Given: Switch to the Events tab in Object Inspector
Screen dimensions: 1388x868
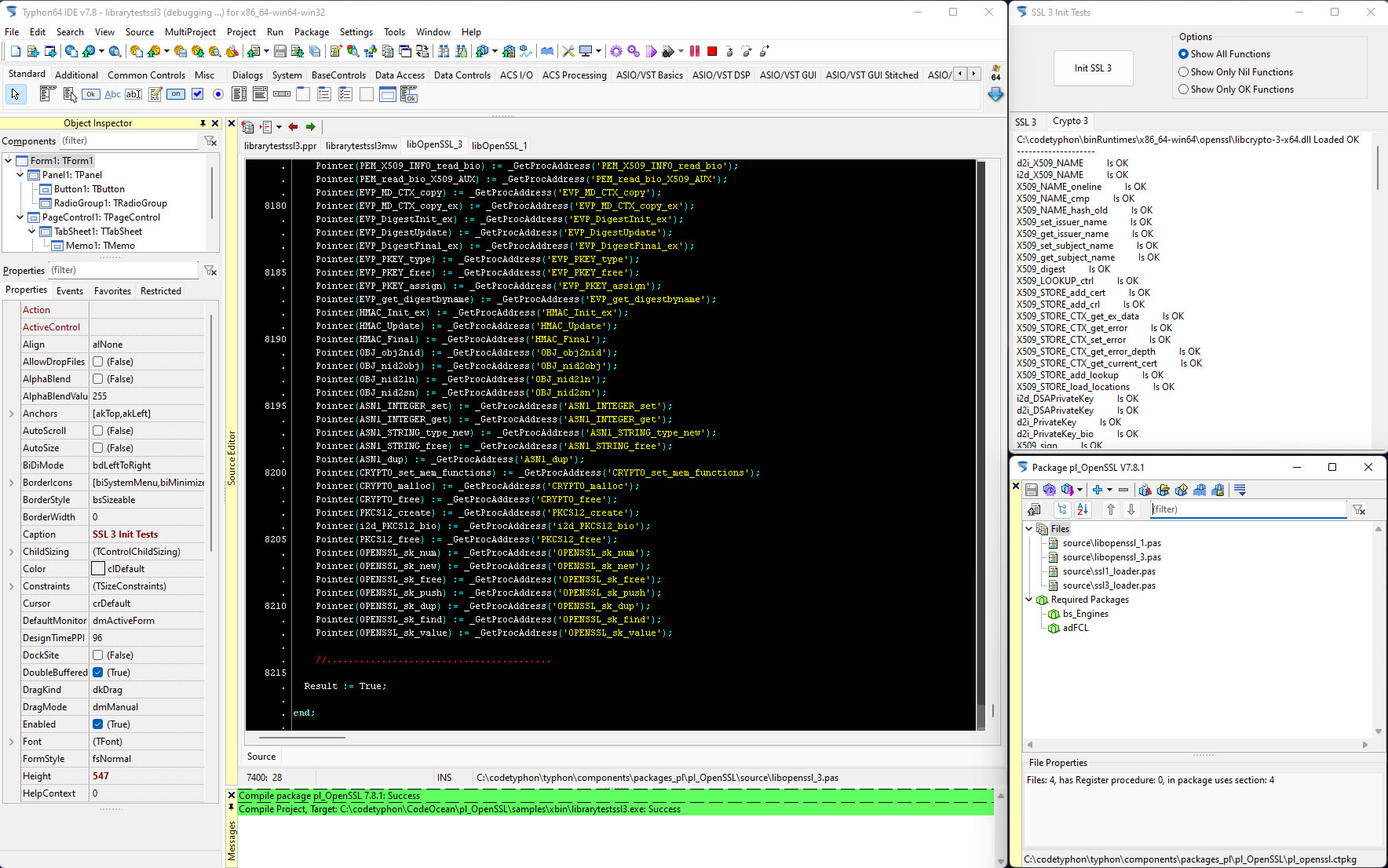Looking at the screenshot, I should (x=70, y=291).
